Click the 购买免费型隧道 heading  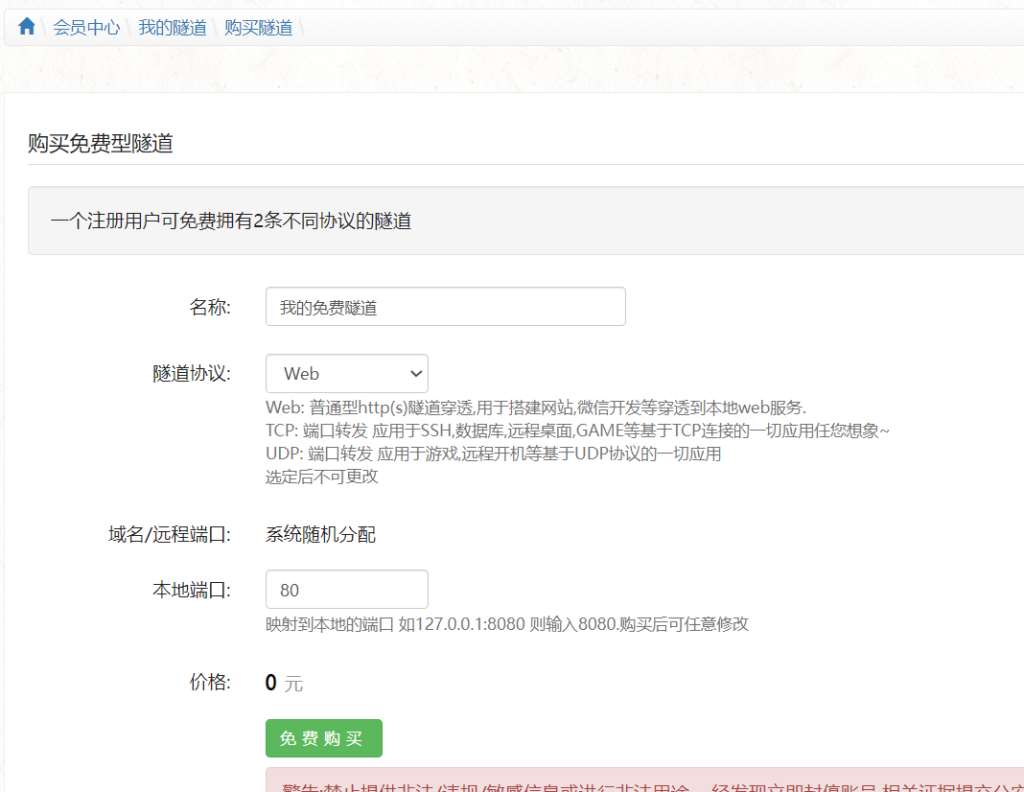point(100,143)
